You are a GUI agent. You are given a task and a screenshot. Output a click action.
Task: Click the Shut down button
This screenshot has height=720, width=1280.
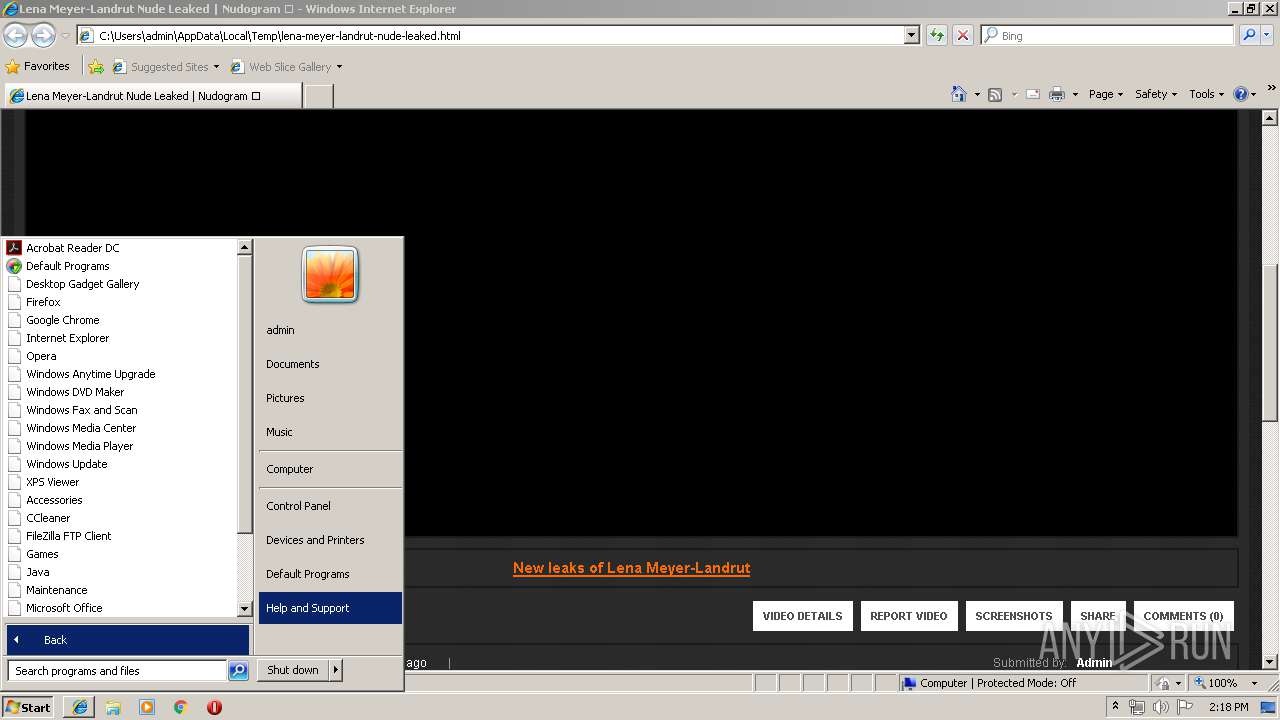(x=293, y=670)
